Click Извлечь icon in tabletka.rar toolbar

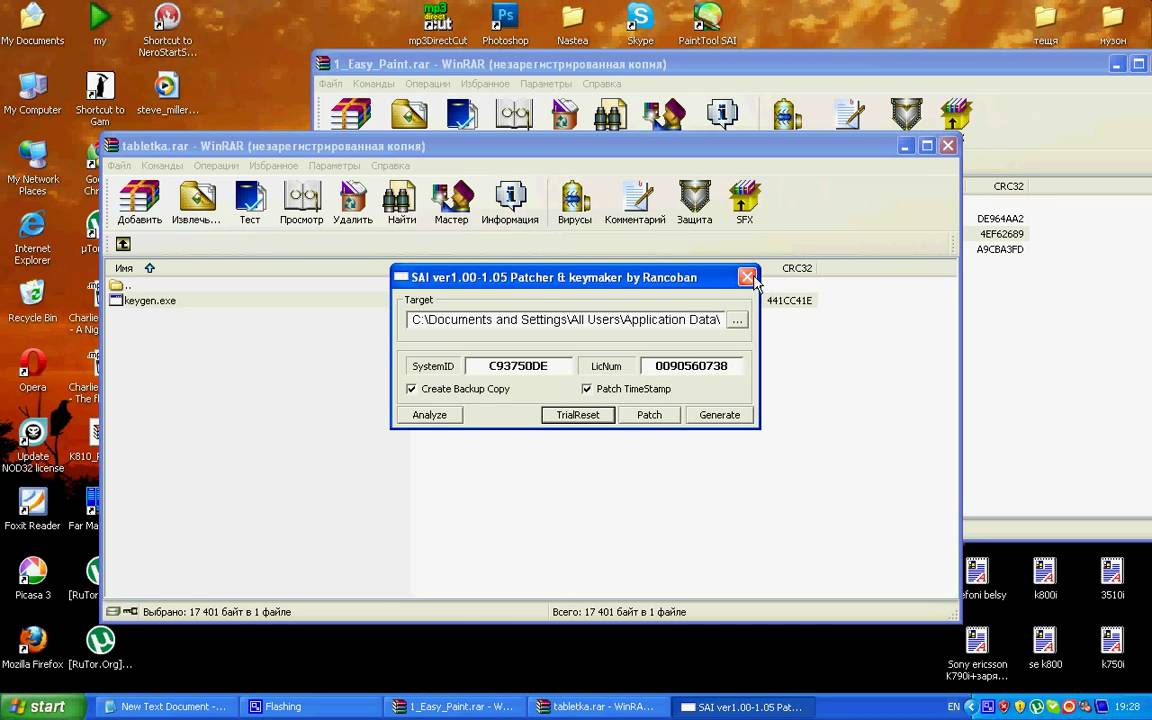196,202
